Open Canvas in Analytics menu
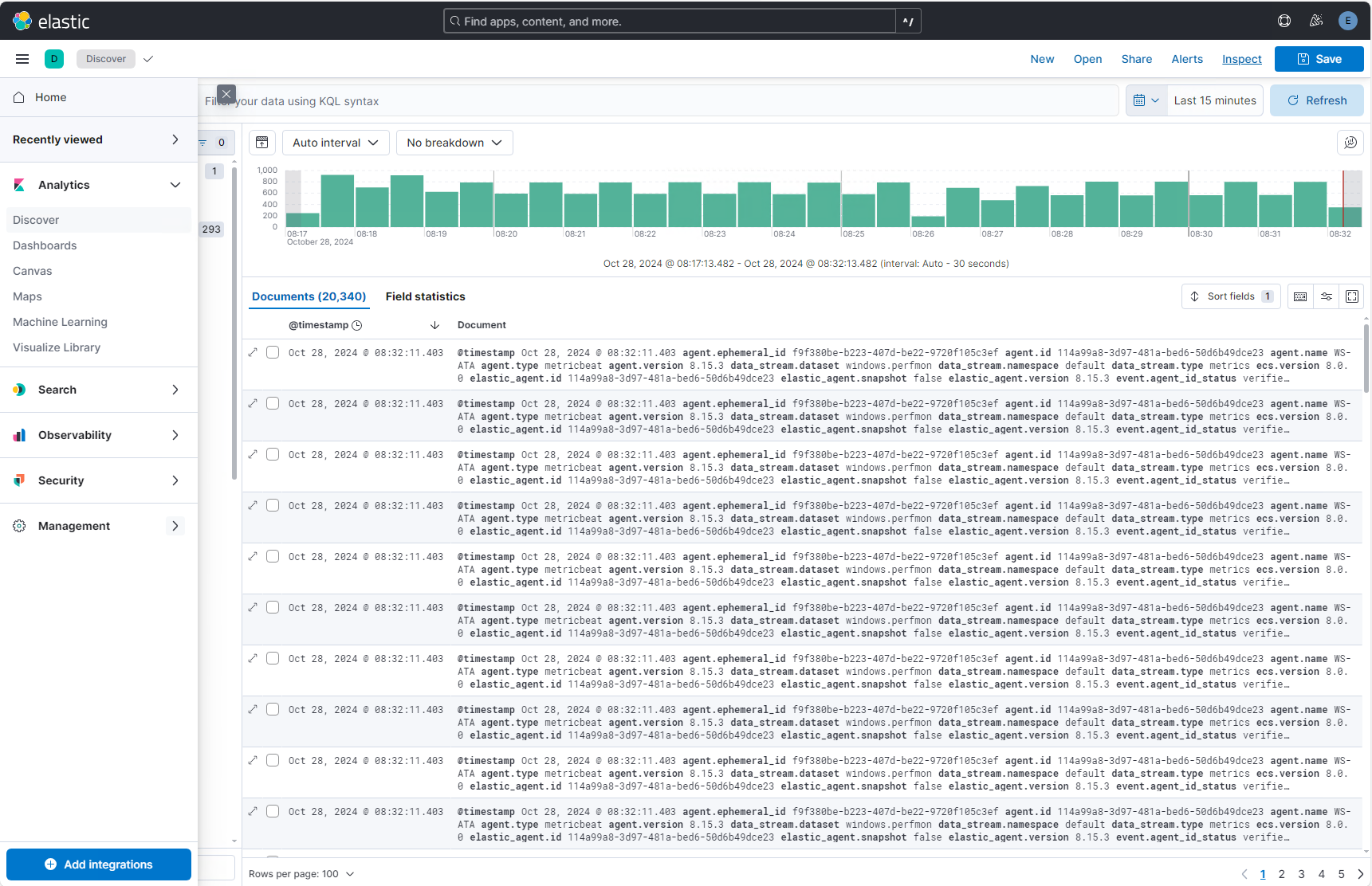 (x=33, y=271)
